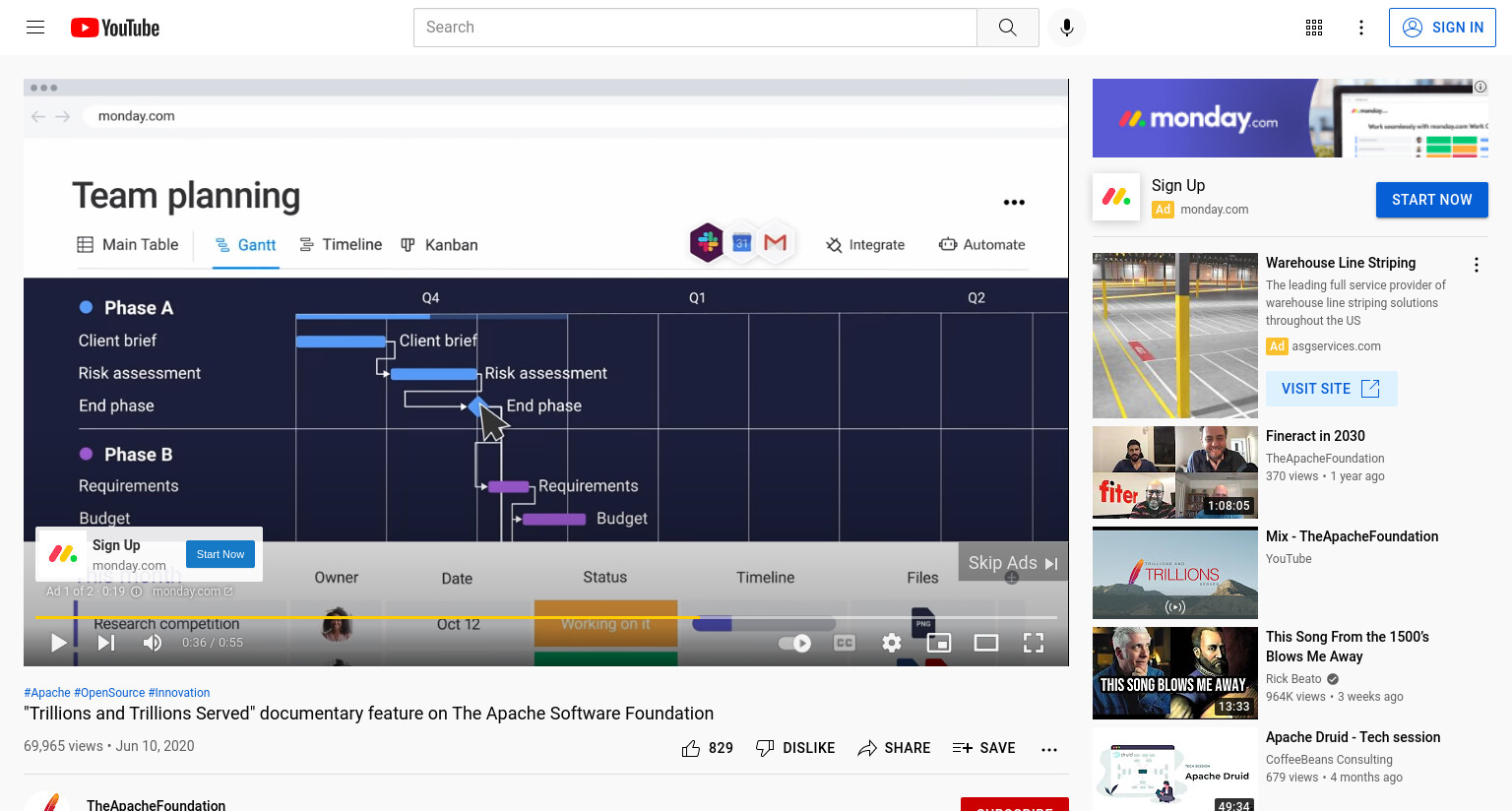Open This Song From the 1500's Blows Me Away title
The image size is (1512, 811).
(x=1347, y=647)
